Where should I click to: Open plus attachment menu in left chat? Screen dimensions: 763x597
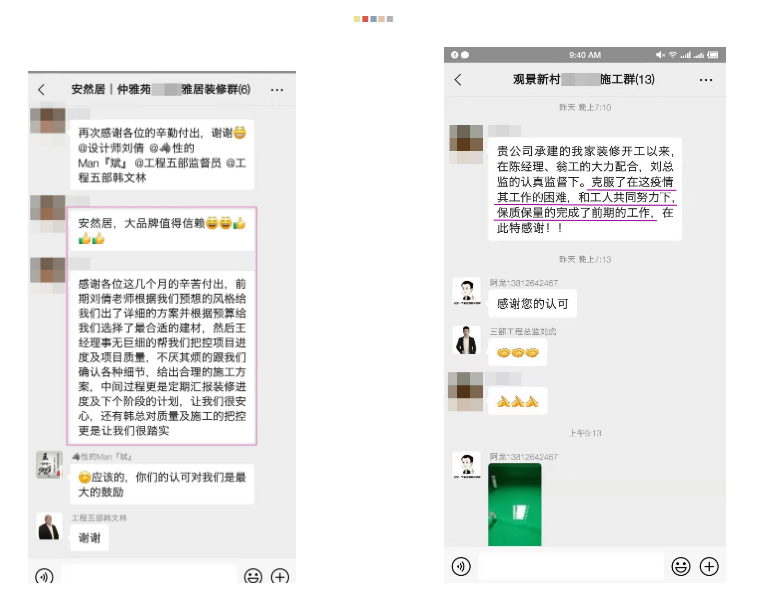(280, 576)
